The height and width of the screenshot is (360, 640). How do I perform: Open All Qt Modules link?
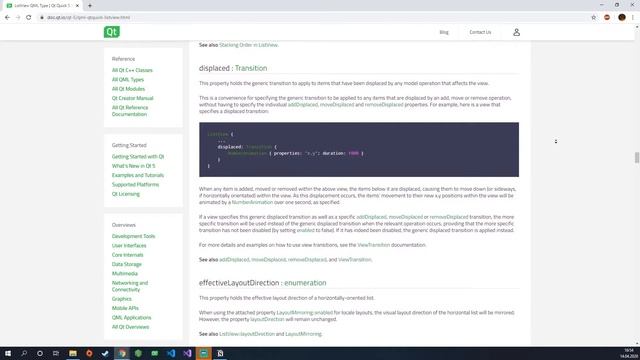point(128,89)
